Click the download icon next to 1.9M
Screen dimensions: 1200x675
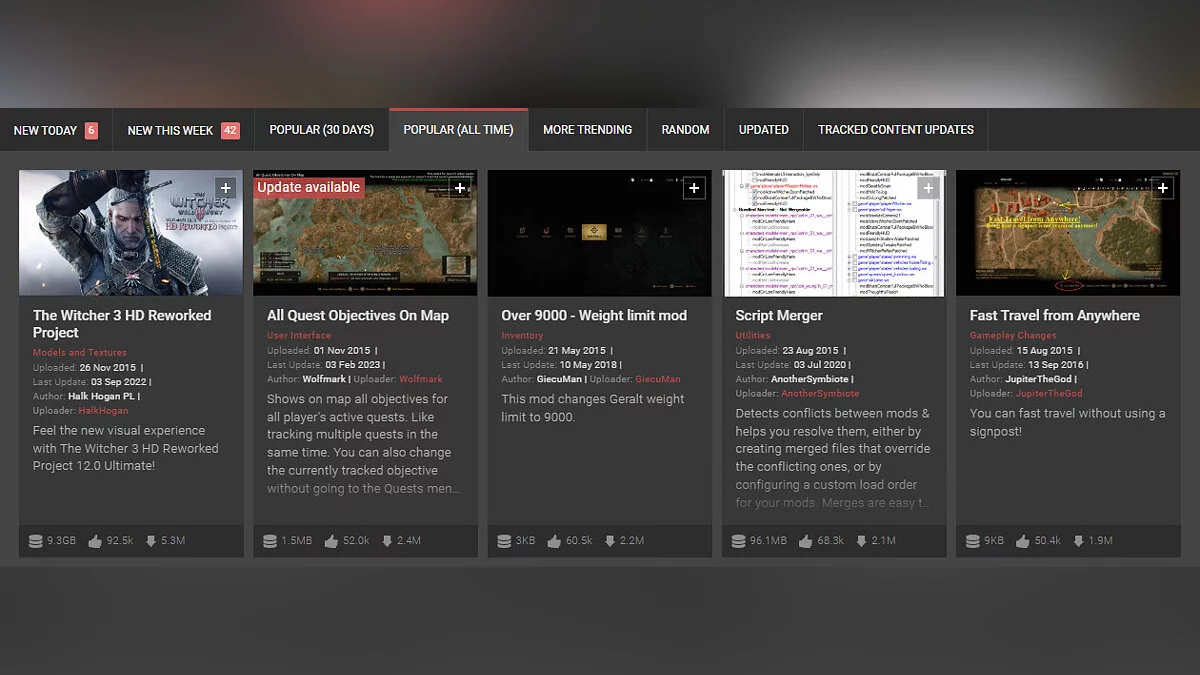(1077, 541)
